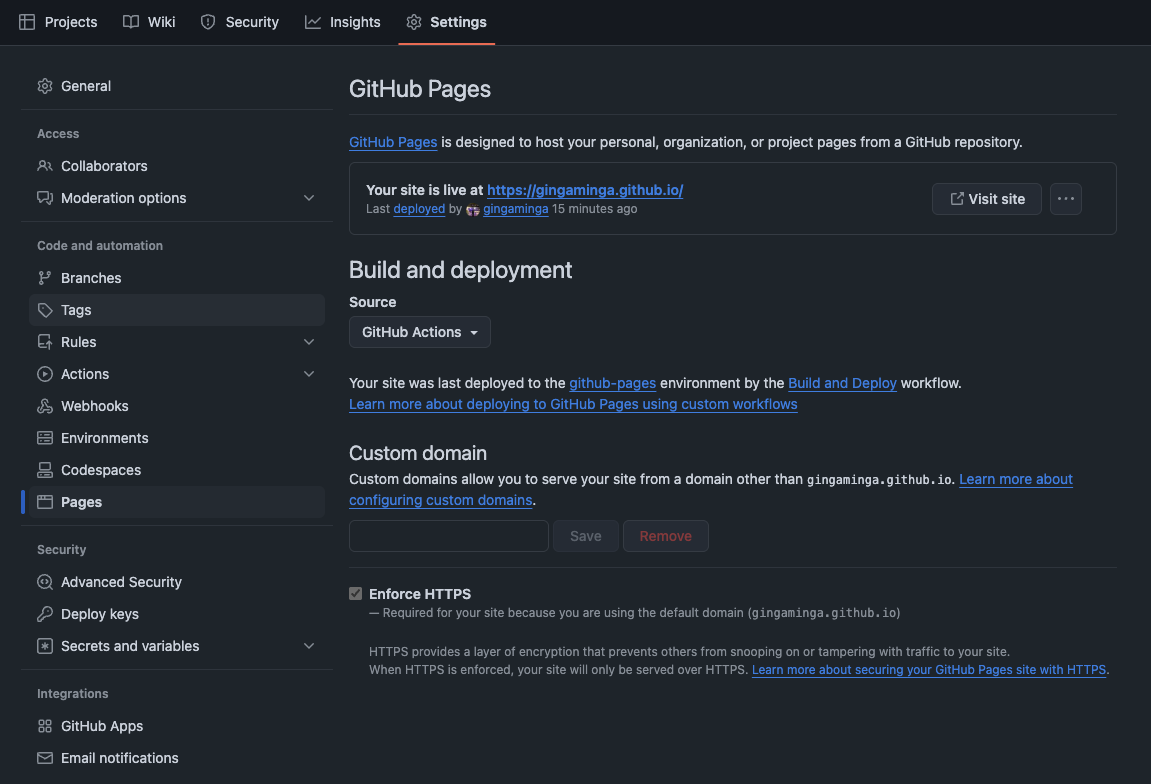Click the Tags tag icon
The width and height of the screenshot is (1151, 784).
(45, 310)
